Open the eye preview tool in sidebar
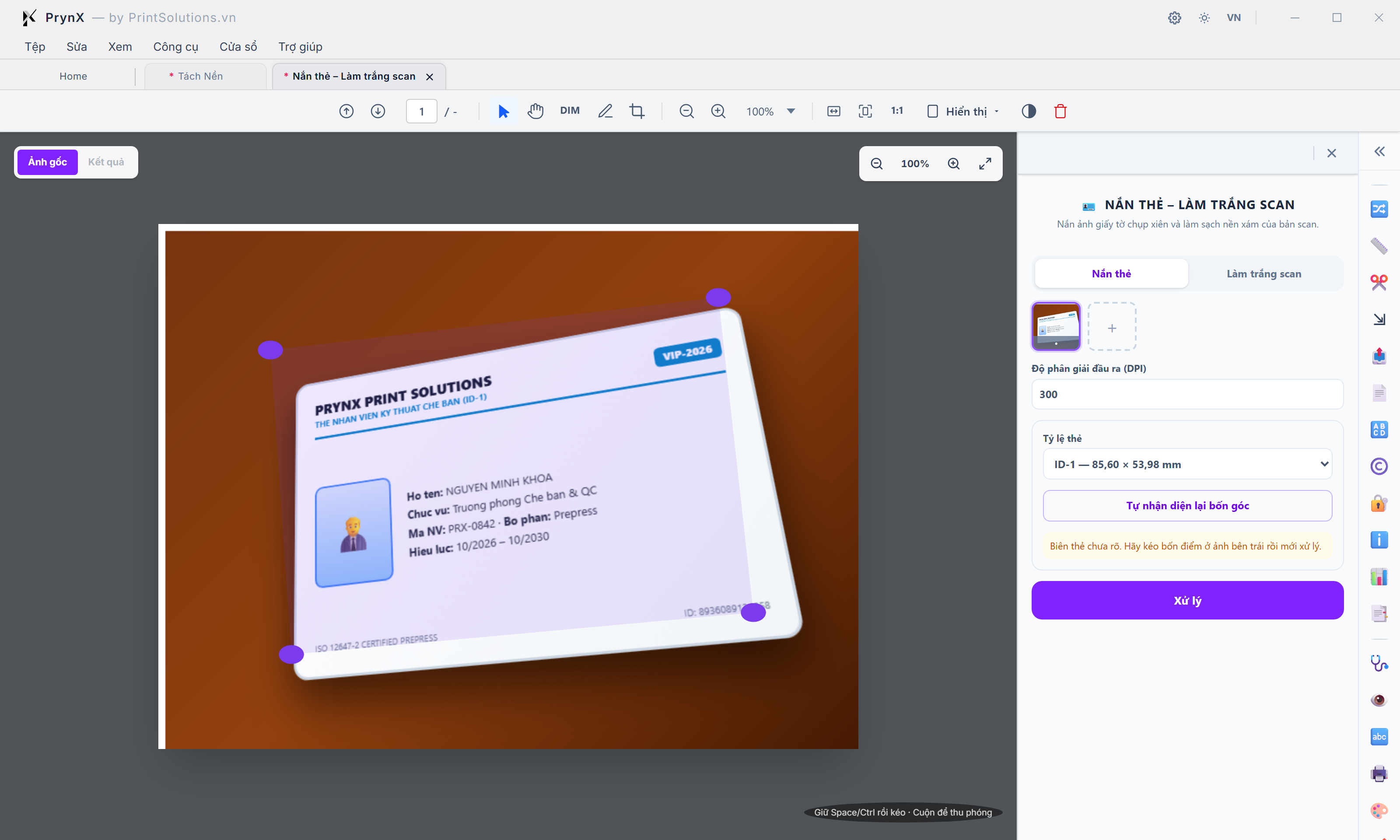The image size is (1400, 840). pyautogui.click(x=1379, y=700)
